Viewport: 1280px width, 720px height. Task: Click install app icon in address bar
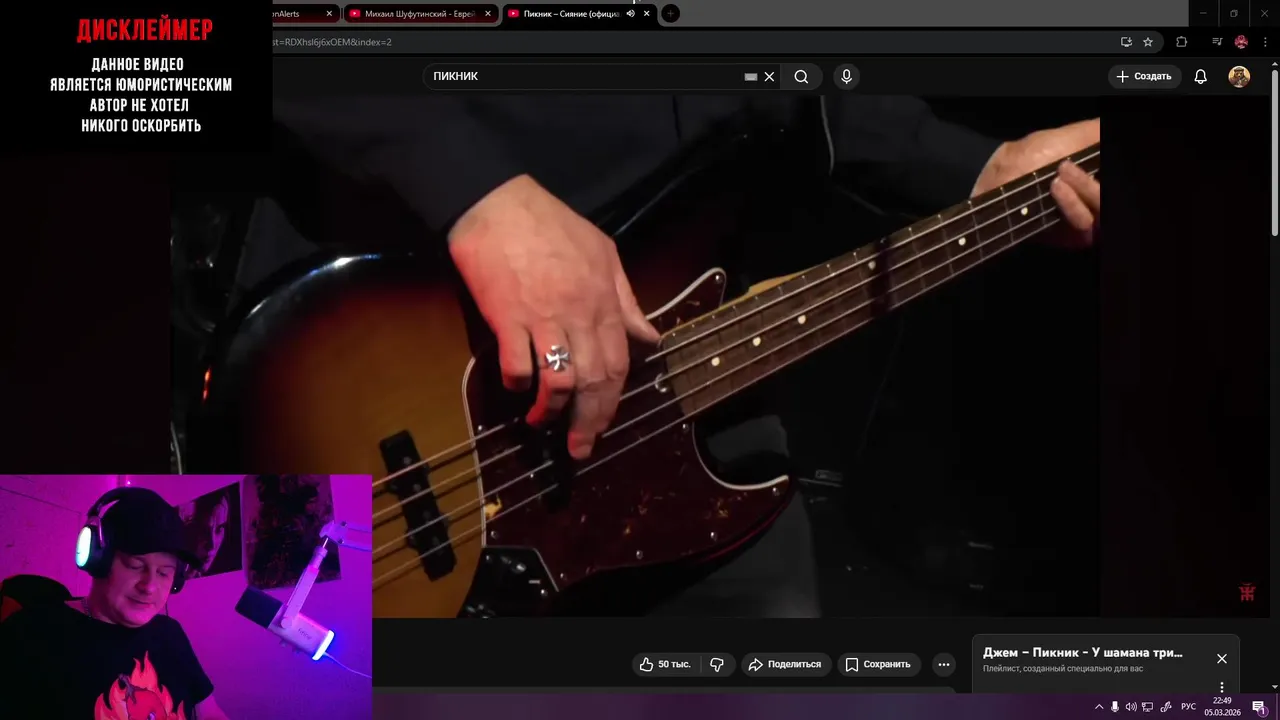(1126, 42)
